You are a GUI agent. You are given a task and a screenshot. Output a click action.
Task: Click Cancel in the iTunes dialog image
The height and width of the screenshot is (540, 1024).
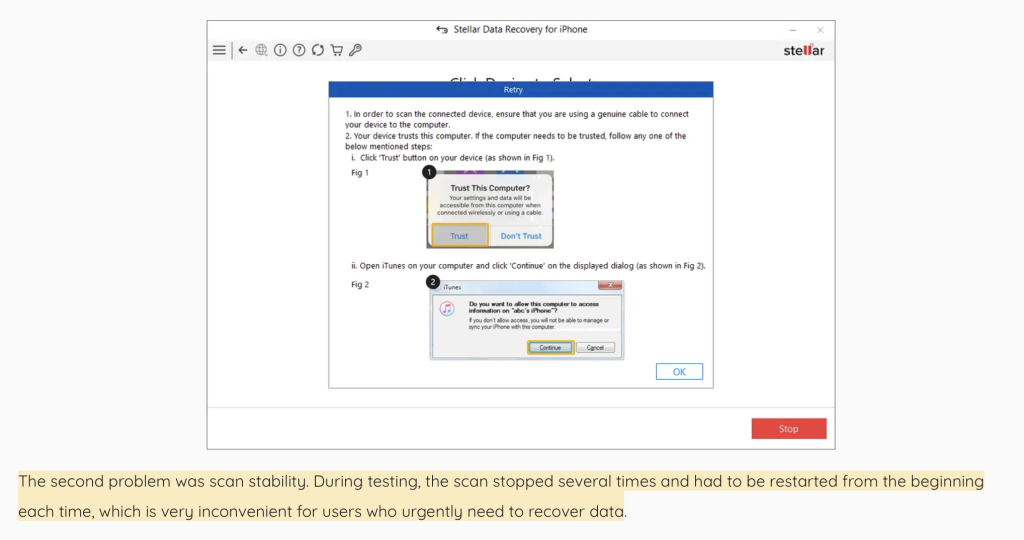click(595, 347)
